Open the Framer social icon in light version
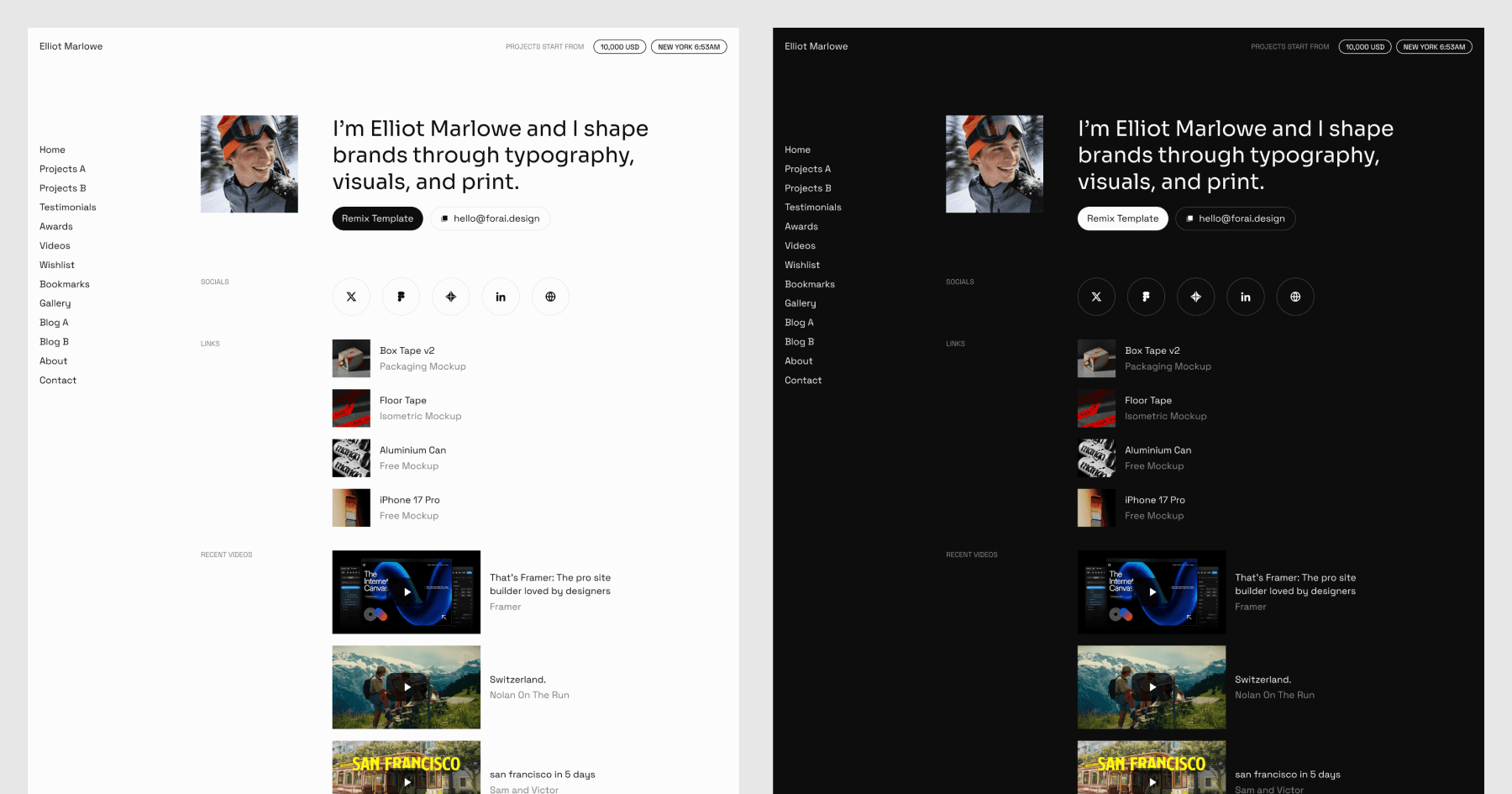Image resolution: width=1512 pixels, height=794 pixels. (401, 297)
